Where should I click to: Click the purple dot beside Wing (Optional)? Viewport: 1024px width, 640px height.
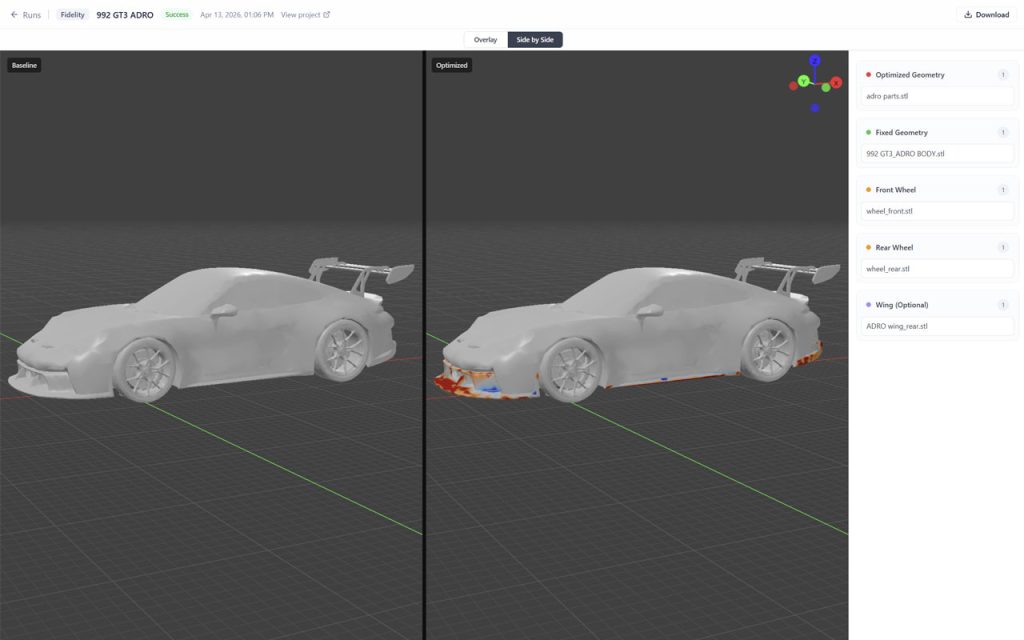point(868,304)
